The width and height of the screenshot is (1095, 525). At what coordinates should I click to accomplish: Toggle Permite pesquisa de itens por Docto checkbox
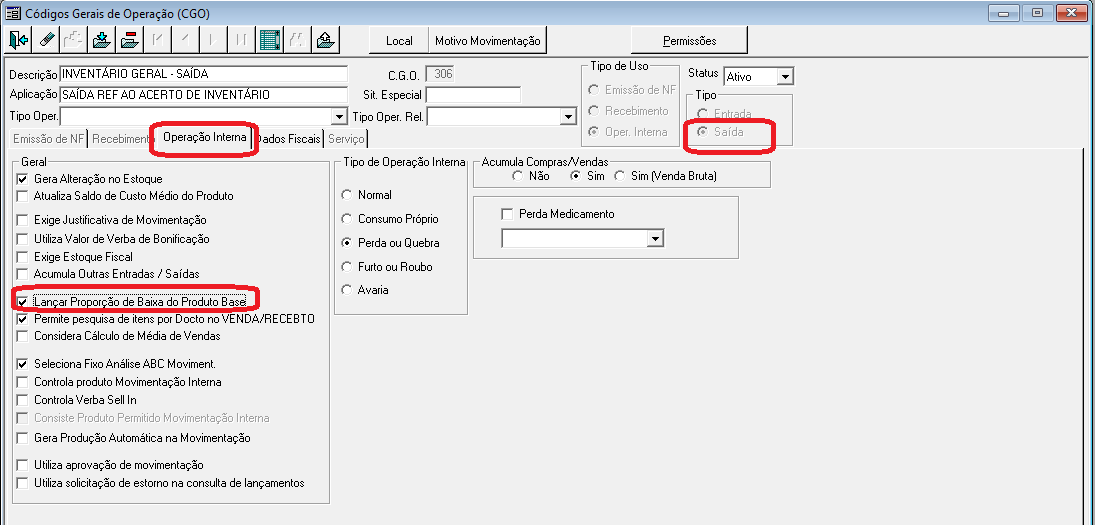[x=23, y=318]
